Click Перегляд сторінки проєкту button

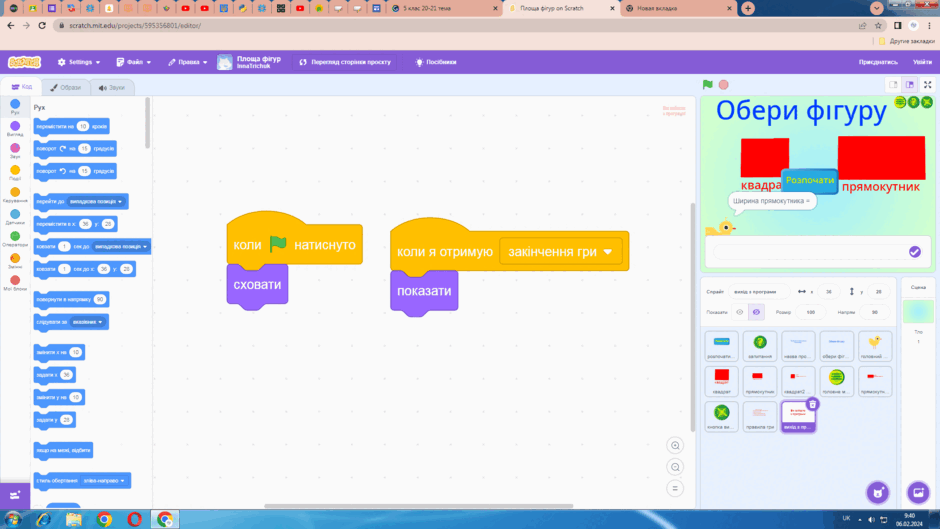click(345, 62)
